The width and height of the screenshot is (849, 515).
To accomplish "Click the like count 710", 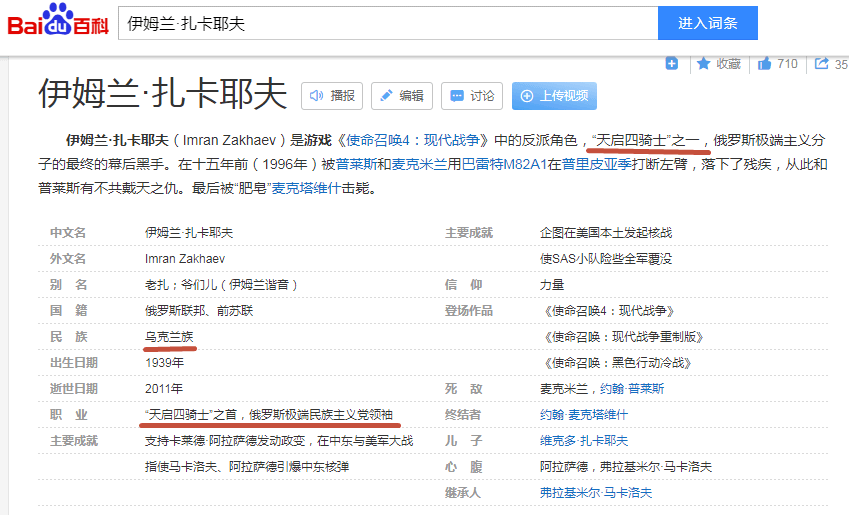I will coord(787,64).
